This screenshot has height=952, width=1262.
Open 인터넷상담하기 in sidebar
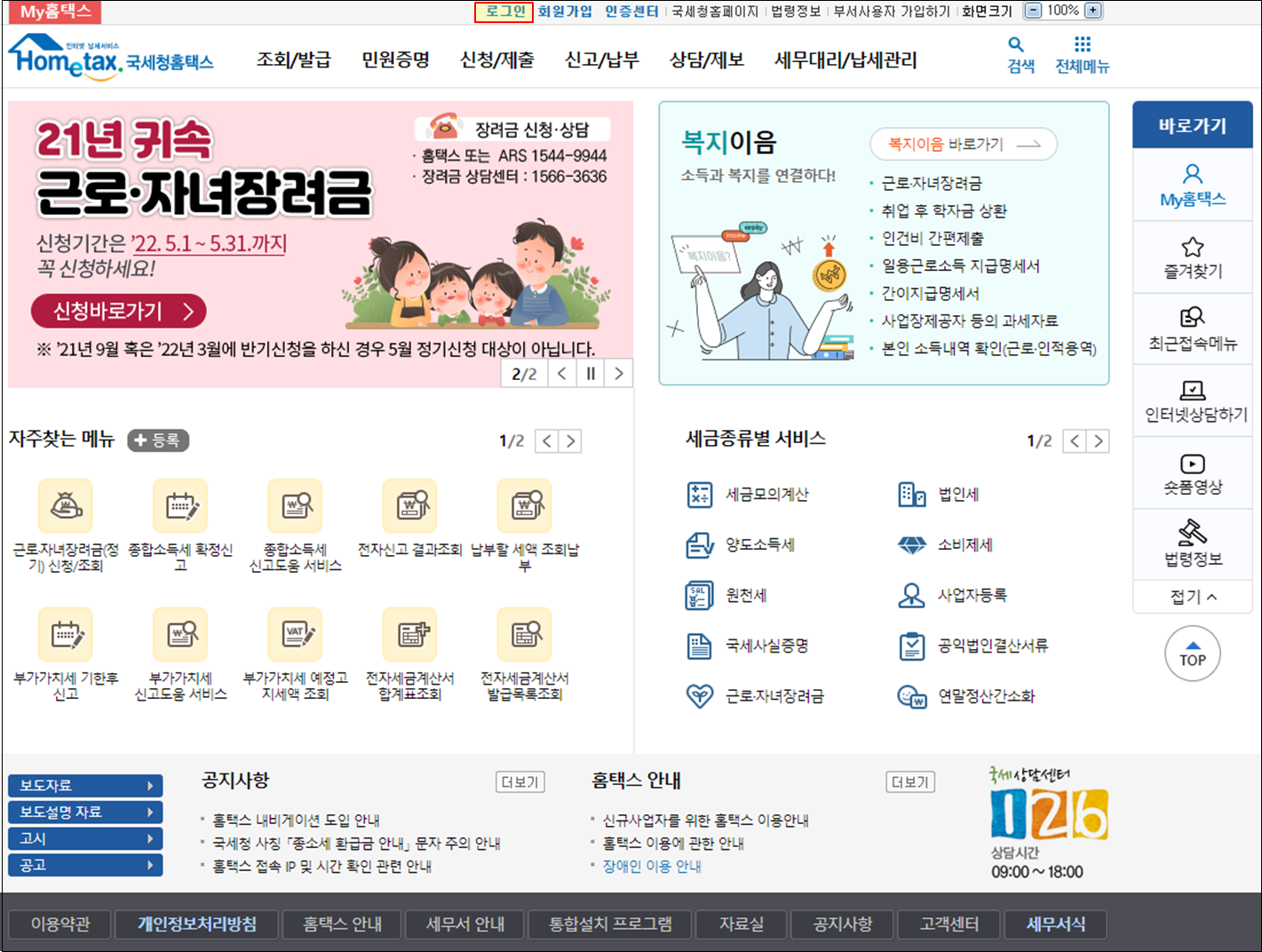pyautogui.click(x=1193, y=401)
